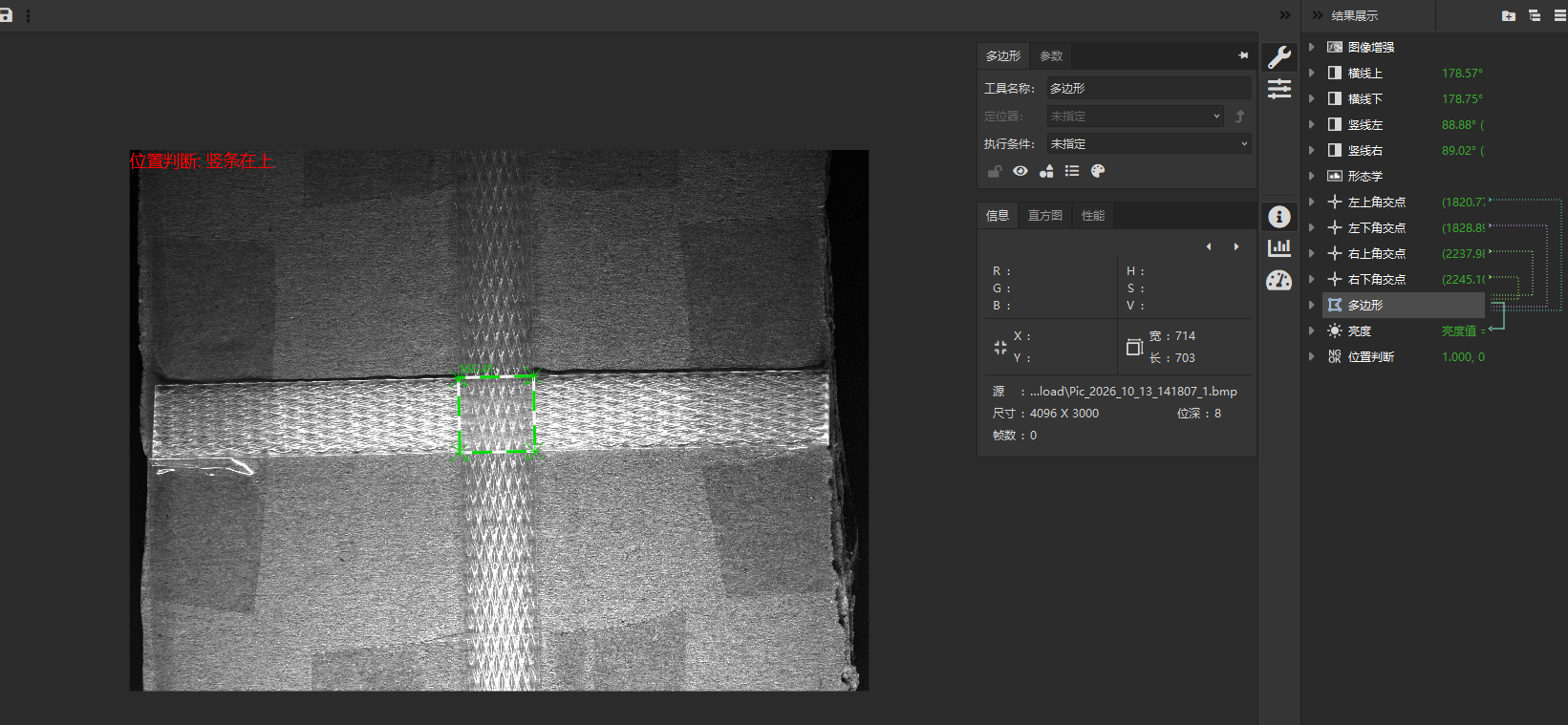Open the color palette icon
Screen dimensions: 1568x725
(x=1098, y=171)
